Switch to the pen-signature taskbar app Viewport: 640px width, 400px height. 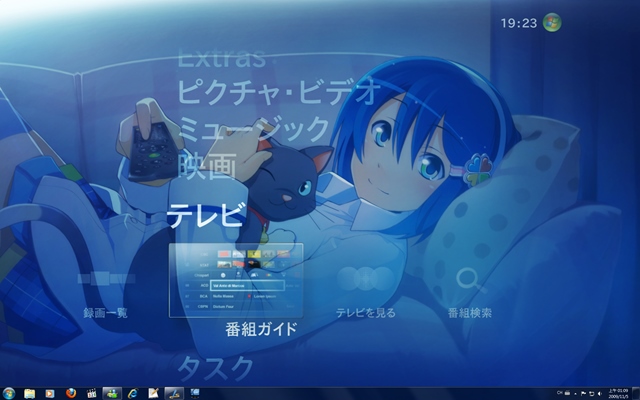click(x=174, y=393)
